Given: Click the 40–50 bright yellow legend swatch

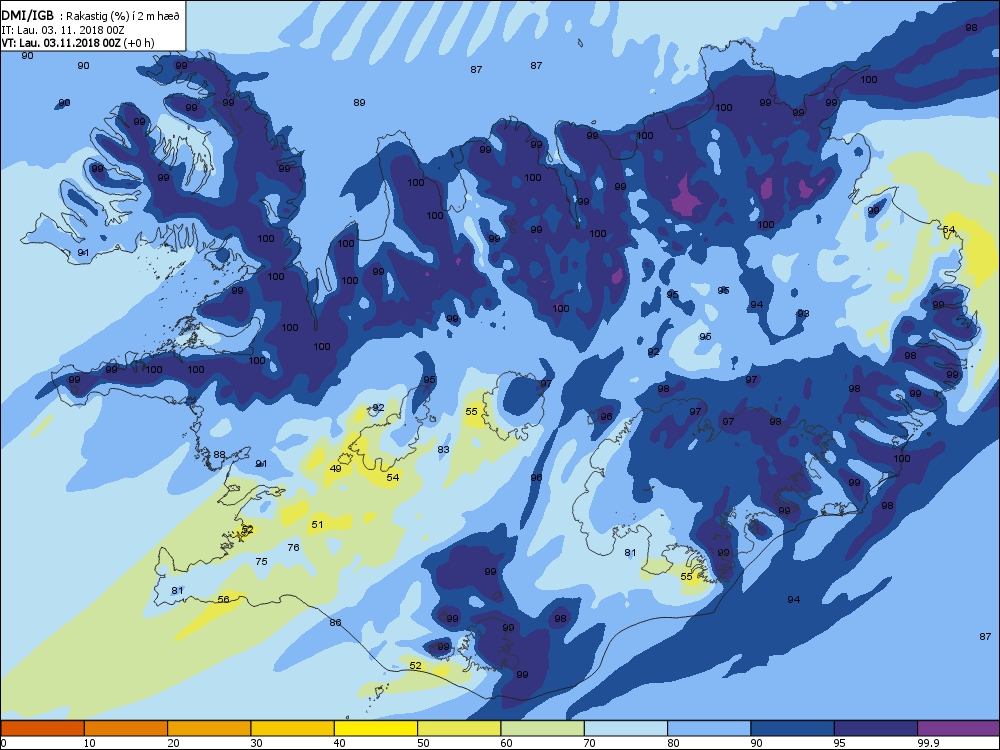Looking at the screenshot, I should click(x=376, y=728).
